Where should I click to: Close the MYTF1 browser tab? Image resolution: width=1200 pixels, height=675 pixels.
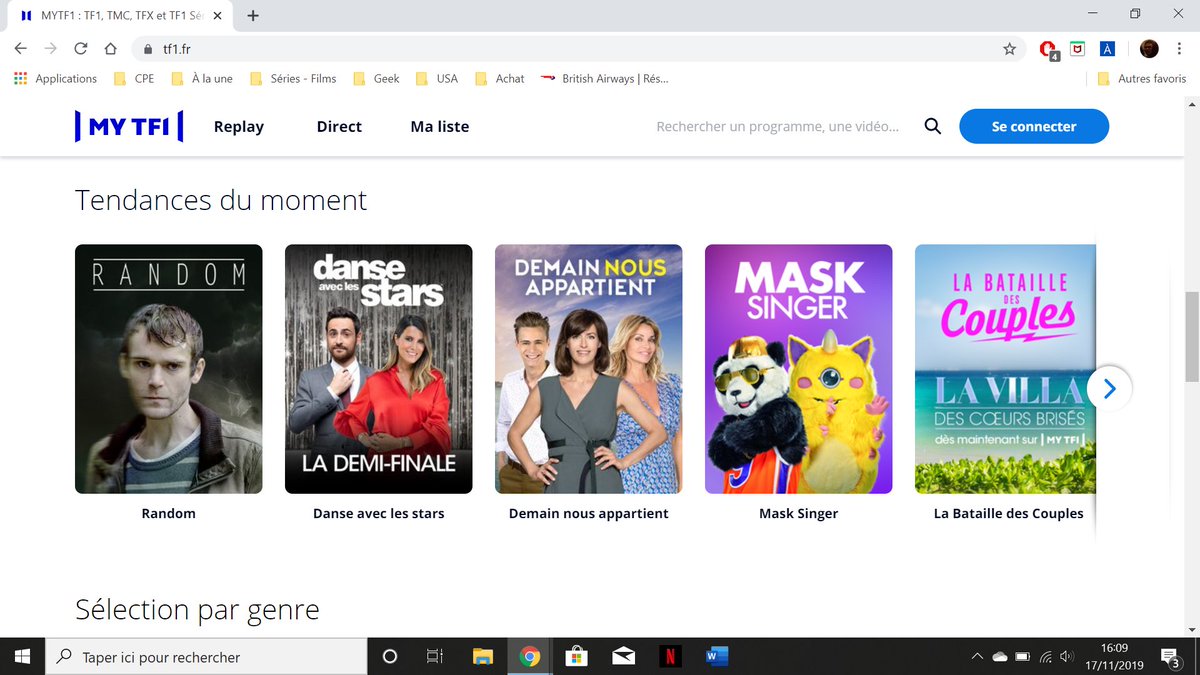218,16
